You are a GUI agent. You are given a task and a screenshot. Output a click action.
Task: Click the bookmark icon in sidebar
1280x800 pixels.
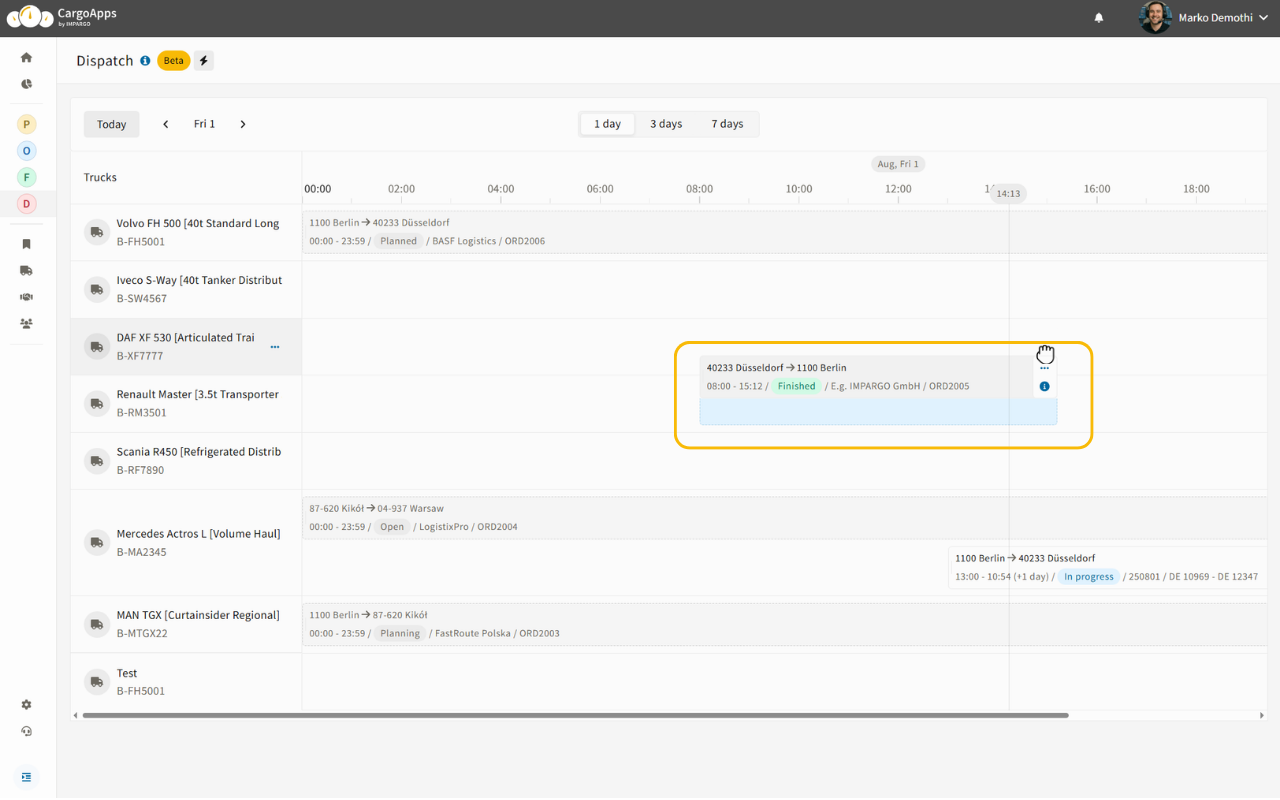[26, 244]
